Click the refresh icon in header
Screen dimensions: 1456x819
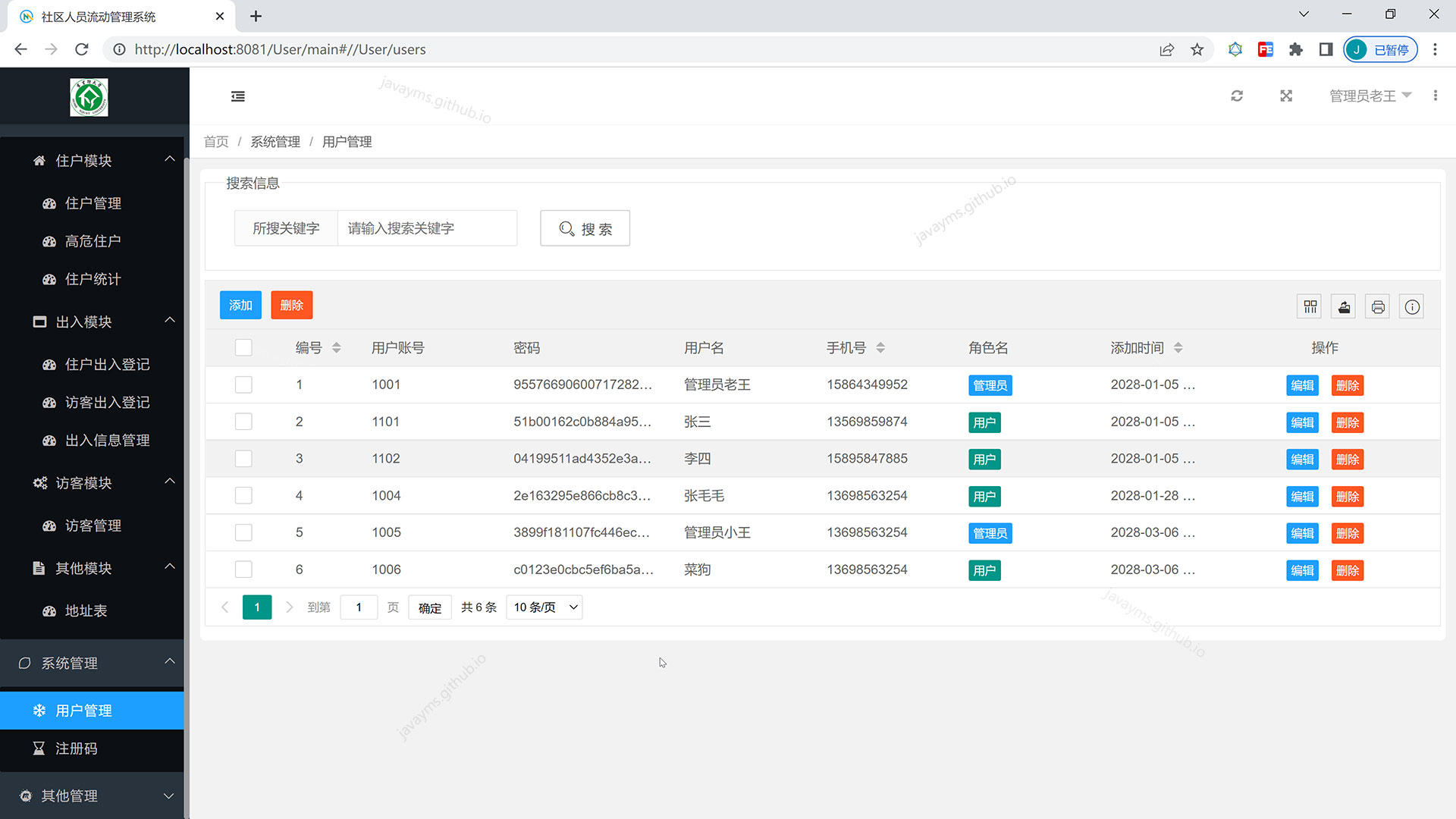(1237, 96)
